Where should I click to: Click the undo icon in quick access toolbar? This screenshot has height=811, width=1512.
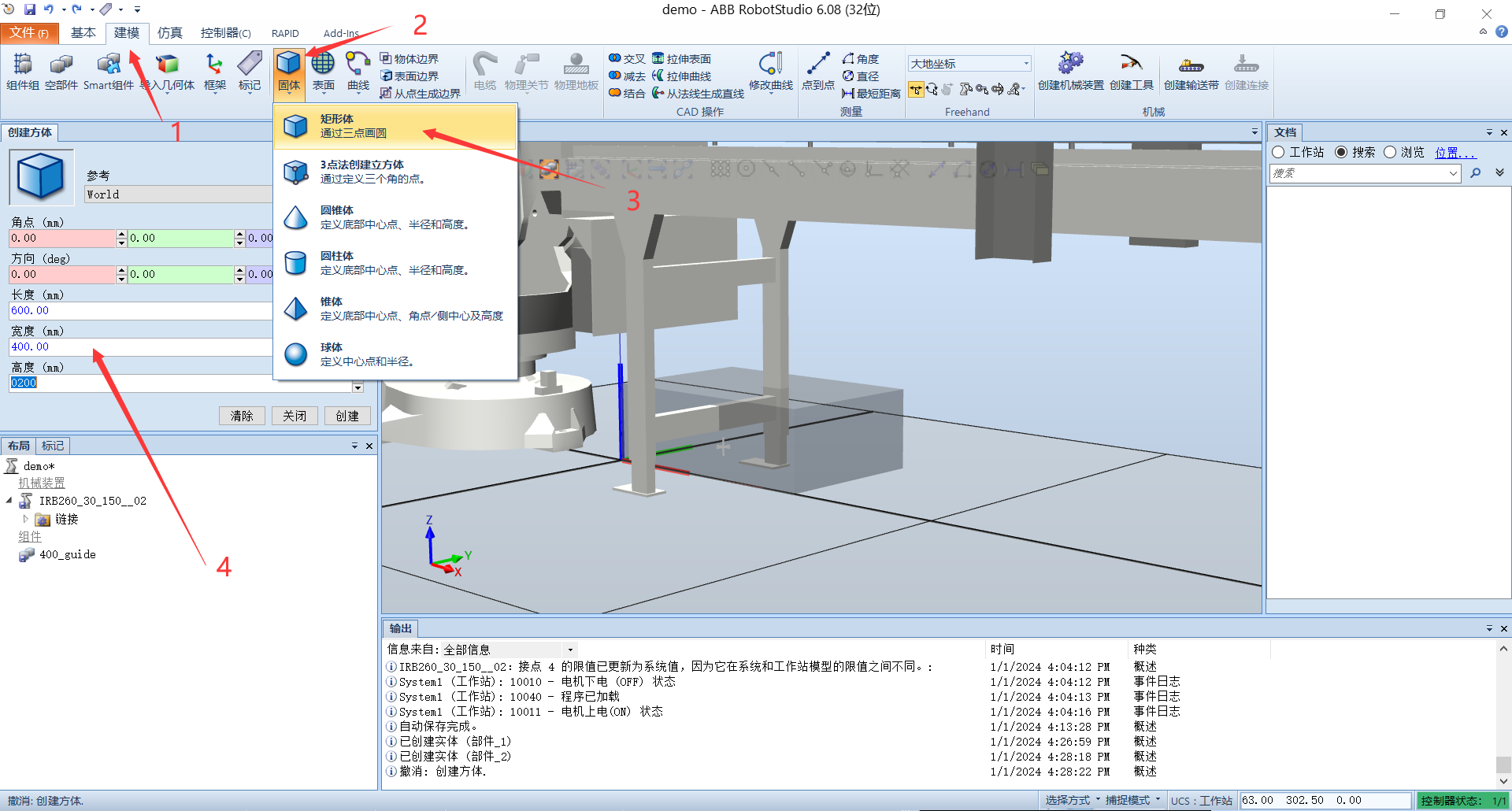tap(49, 9)
